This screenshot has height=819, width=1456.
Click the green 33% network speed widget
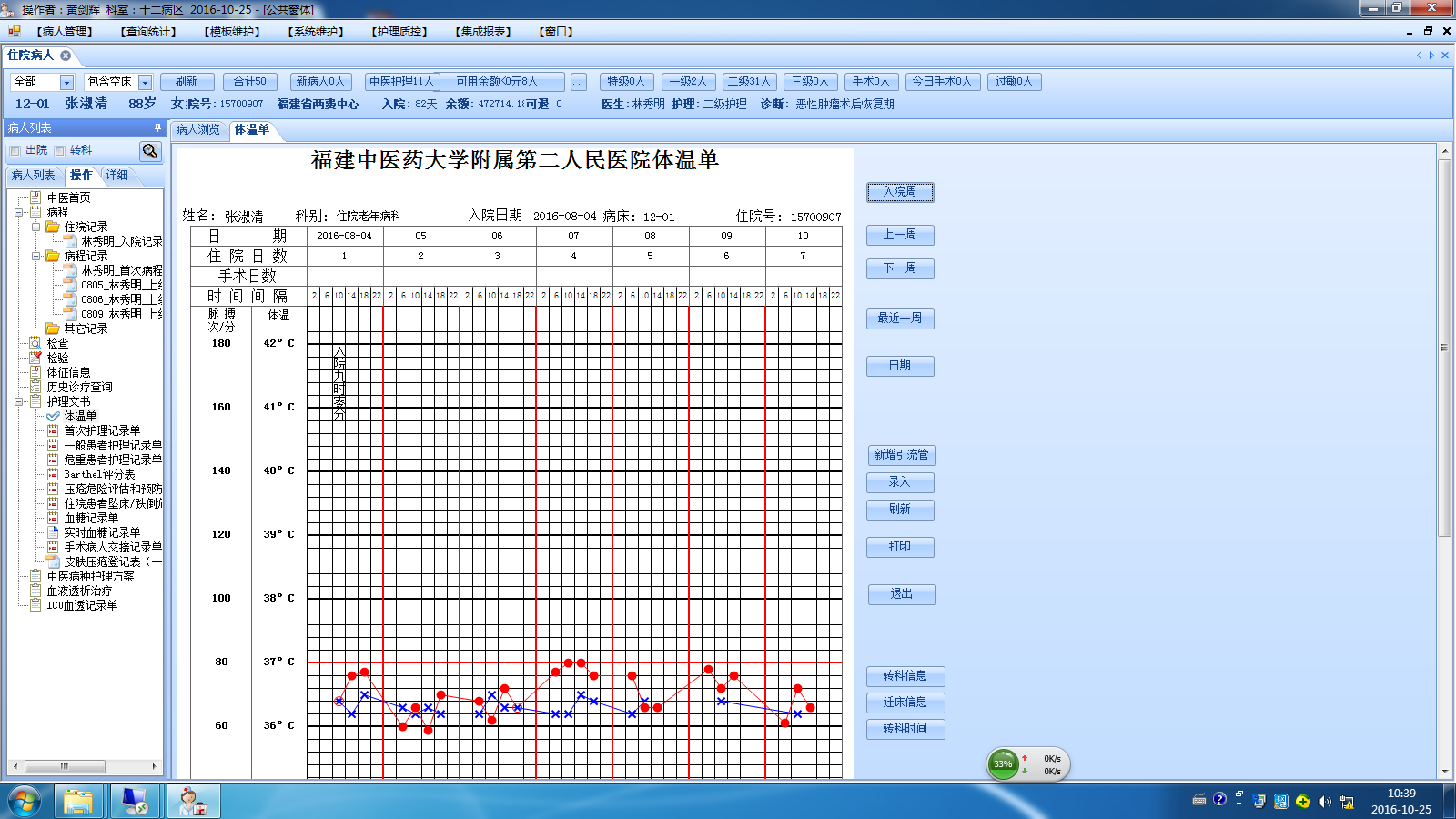(x=1003, y=763)
